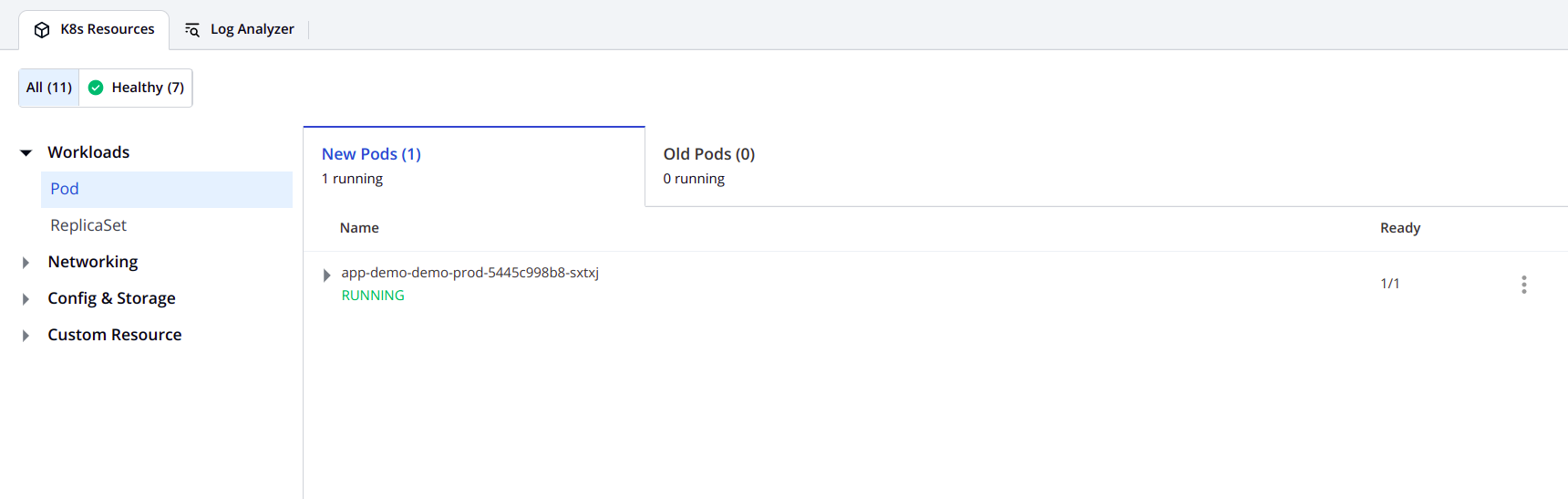Image resolution: width=1568 pixels, height=499 pixels.
Task: Click the K8s Resources cube icon
Action: (x=42, y=30)
